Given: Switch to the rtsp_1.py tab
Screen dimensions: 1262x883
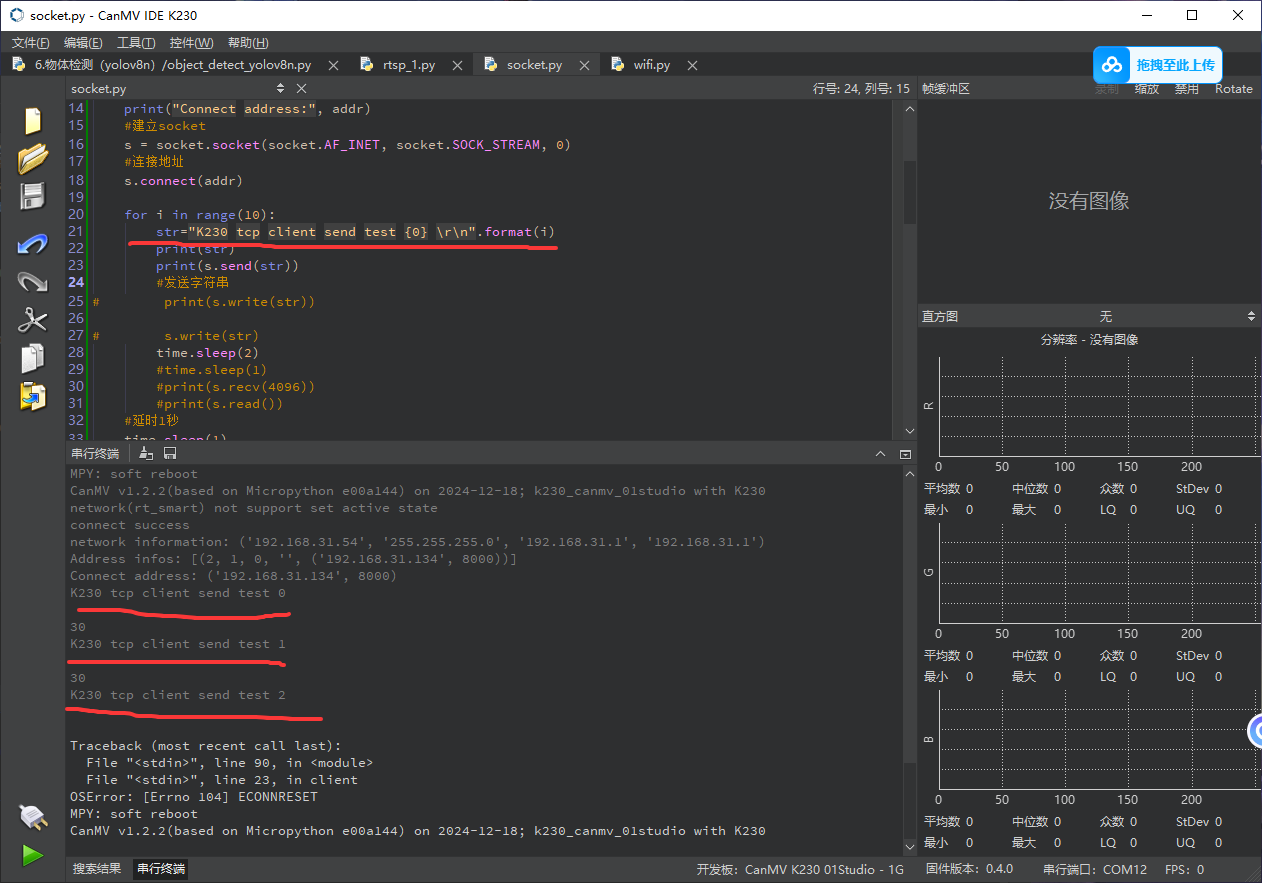Looking at the screenshot, I should [409, 65].
